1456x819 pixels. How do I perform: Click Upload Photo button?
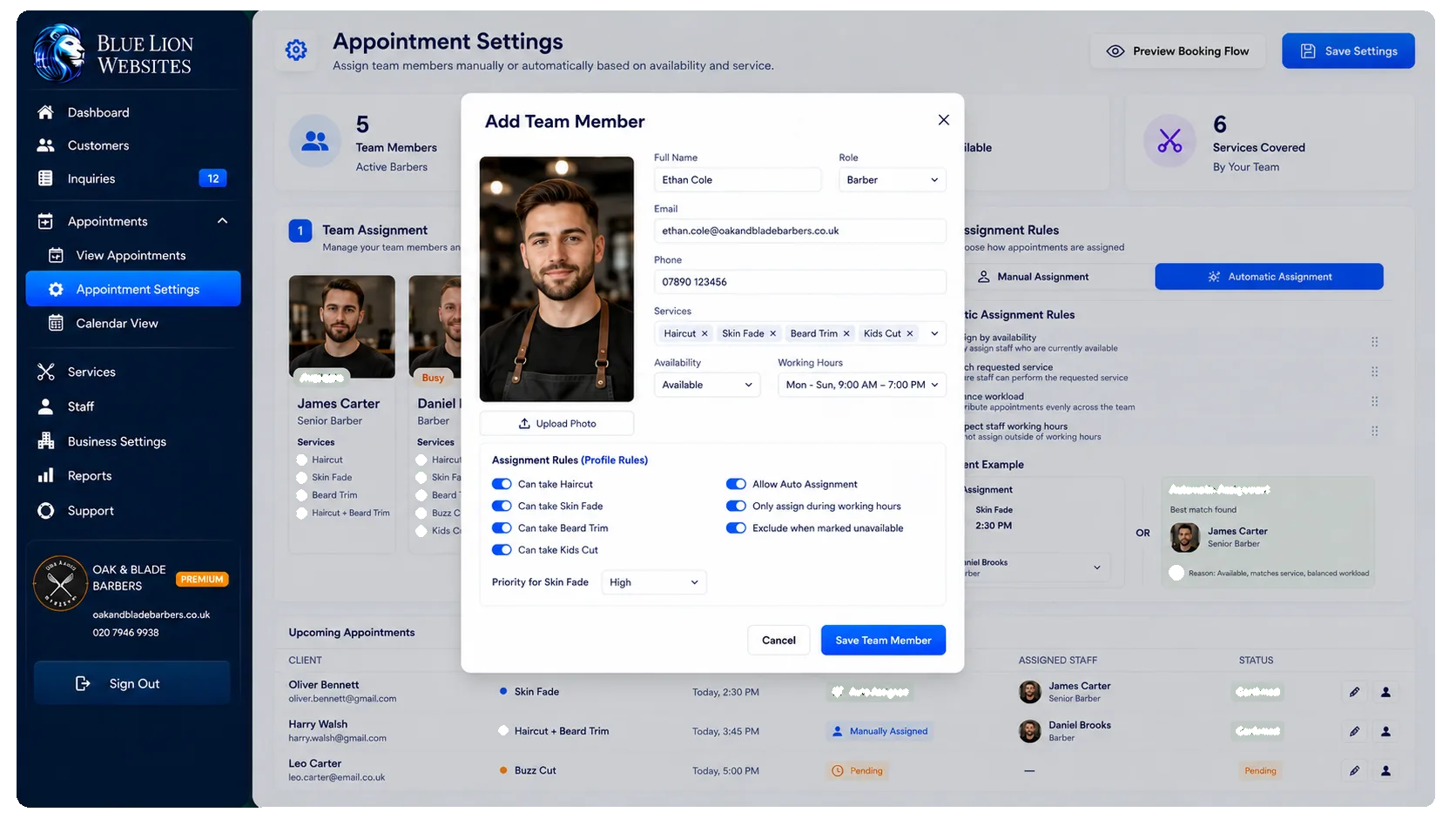[x=556, y=424]
